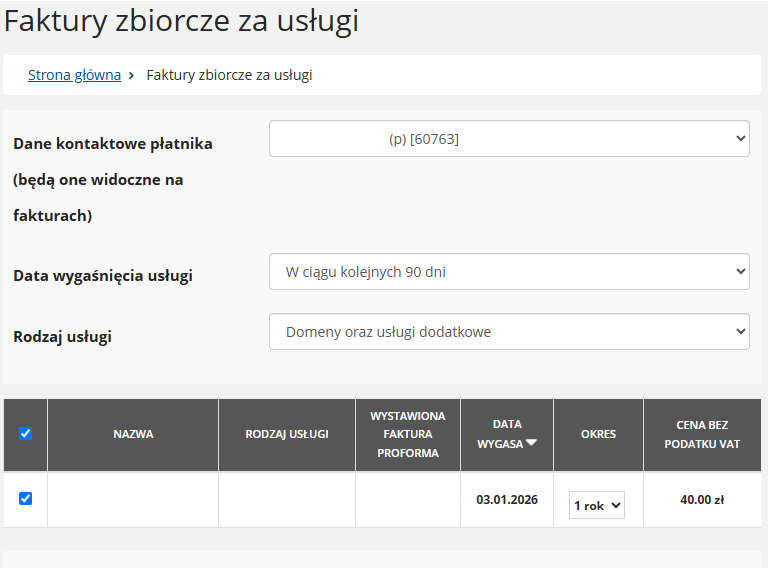The width and height of the screenshot is (768, 568).
Task: Open the payer contact dropdown showing [60763]
Action: point(509,139)
